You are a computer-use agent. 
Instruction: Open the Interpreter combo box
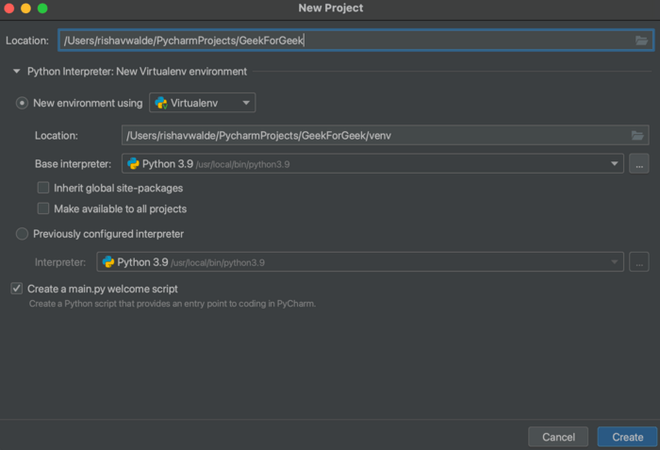pos(360,262)
